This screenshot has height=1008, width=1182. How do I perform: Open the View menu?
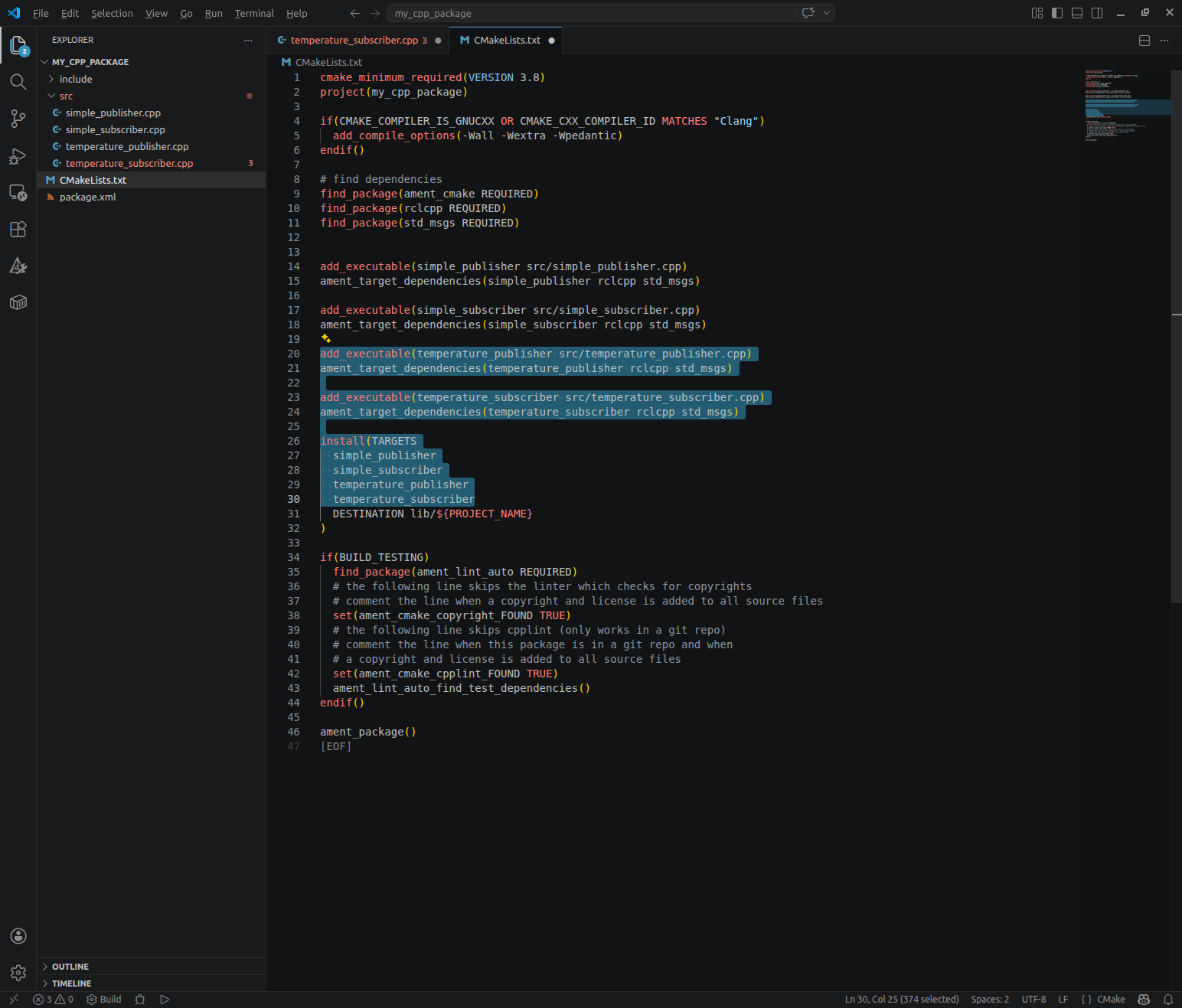[x=156, y=13]
